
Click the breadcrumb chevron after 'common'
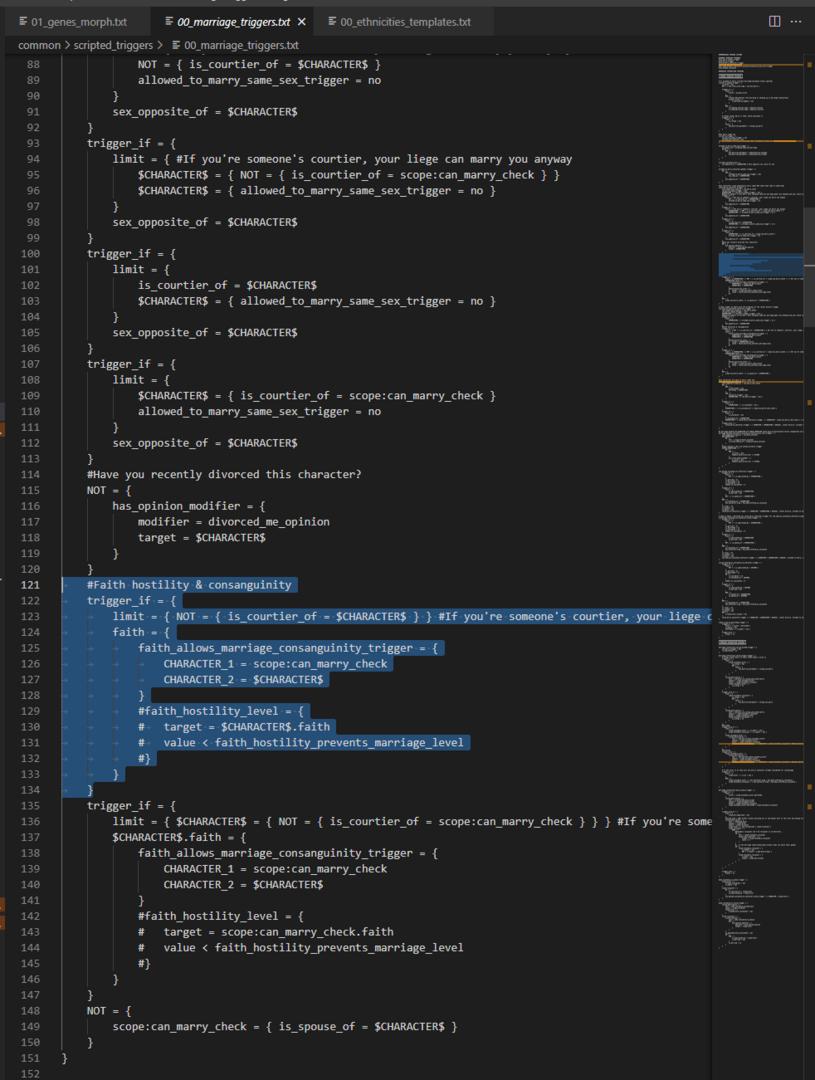(68, 45)
